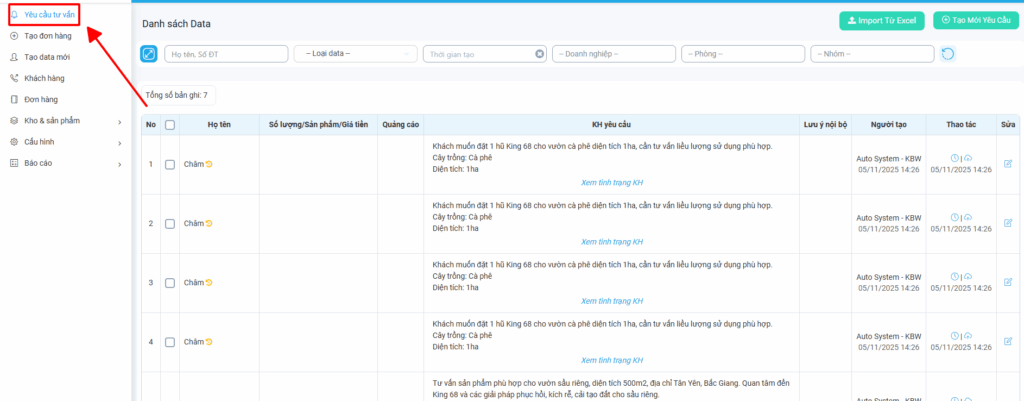Click the cloud upload icon in row 1

[967, 158]
